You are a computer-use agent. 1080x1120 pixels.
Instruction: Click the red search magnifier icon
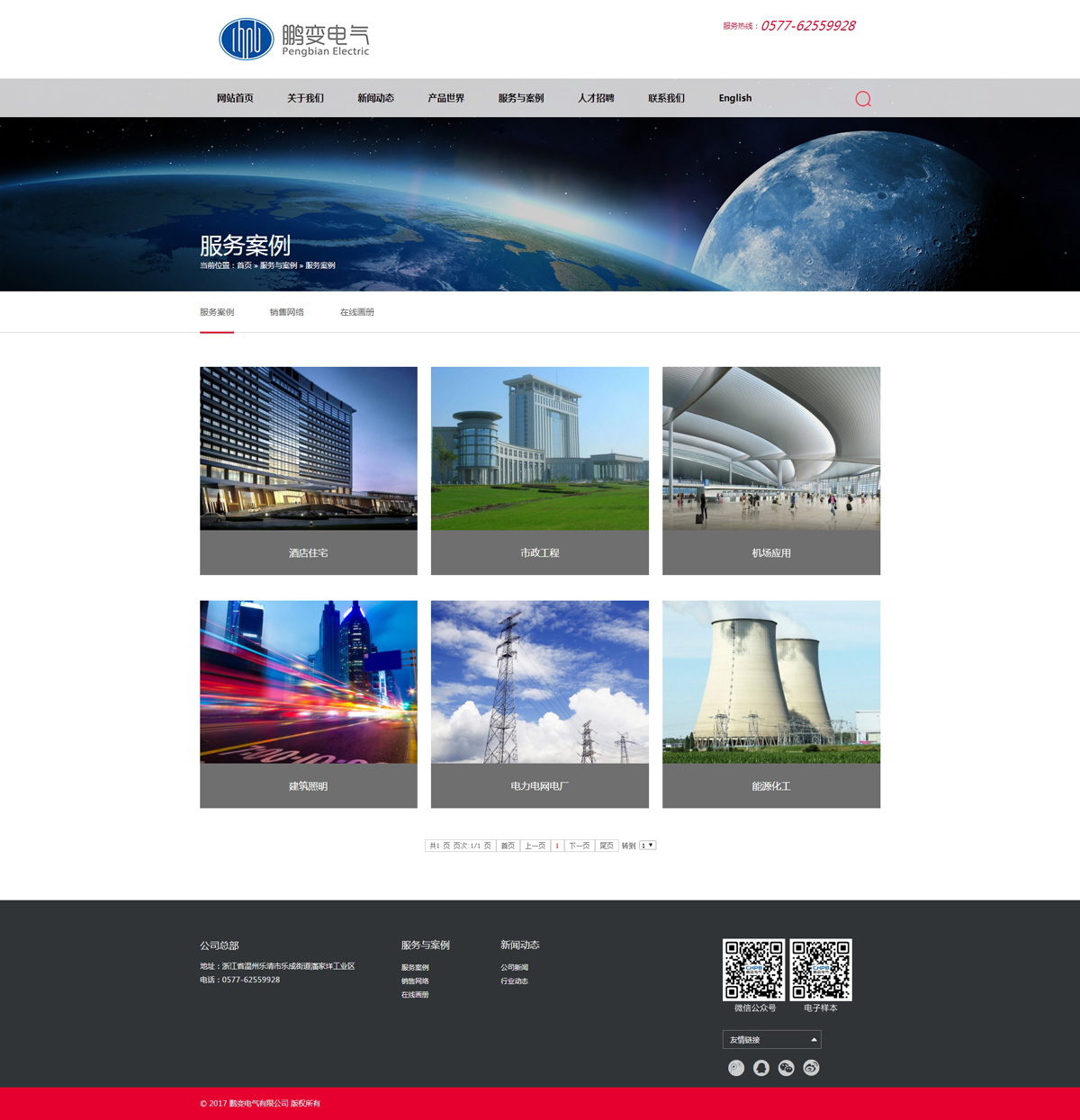click(x=862, y=99)
